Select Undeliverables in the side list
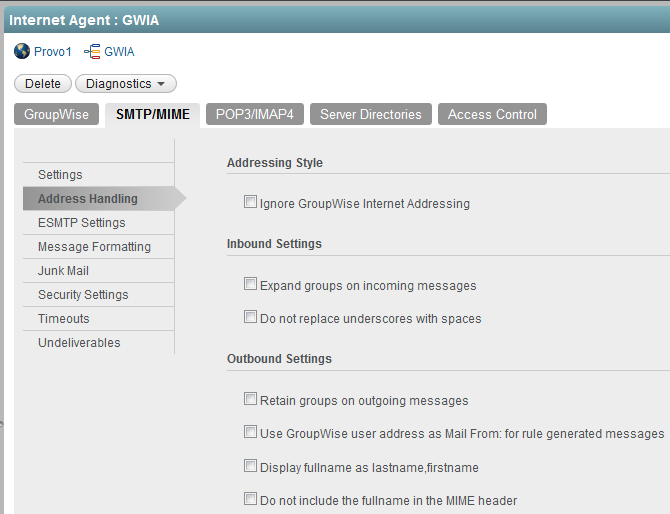 point(79,343)
